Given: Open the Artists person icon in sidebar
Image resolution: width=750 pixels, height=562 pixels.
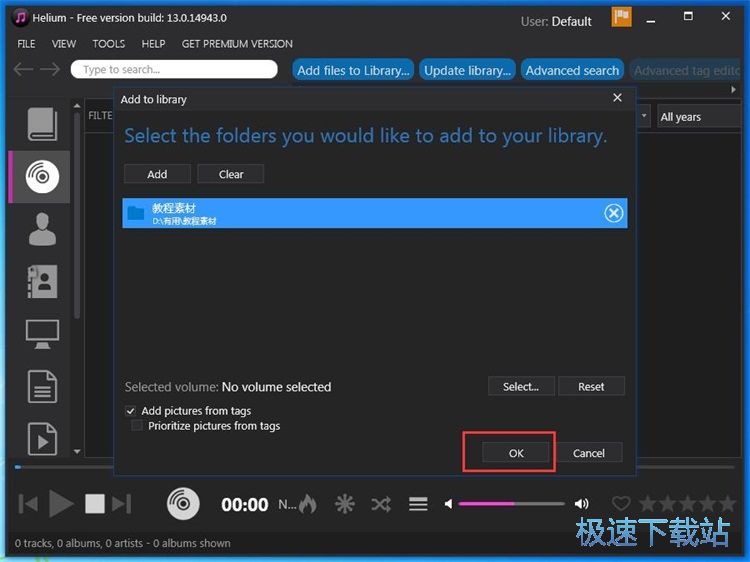Looking at the screenshot, I should pos(42,229).
